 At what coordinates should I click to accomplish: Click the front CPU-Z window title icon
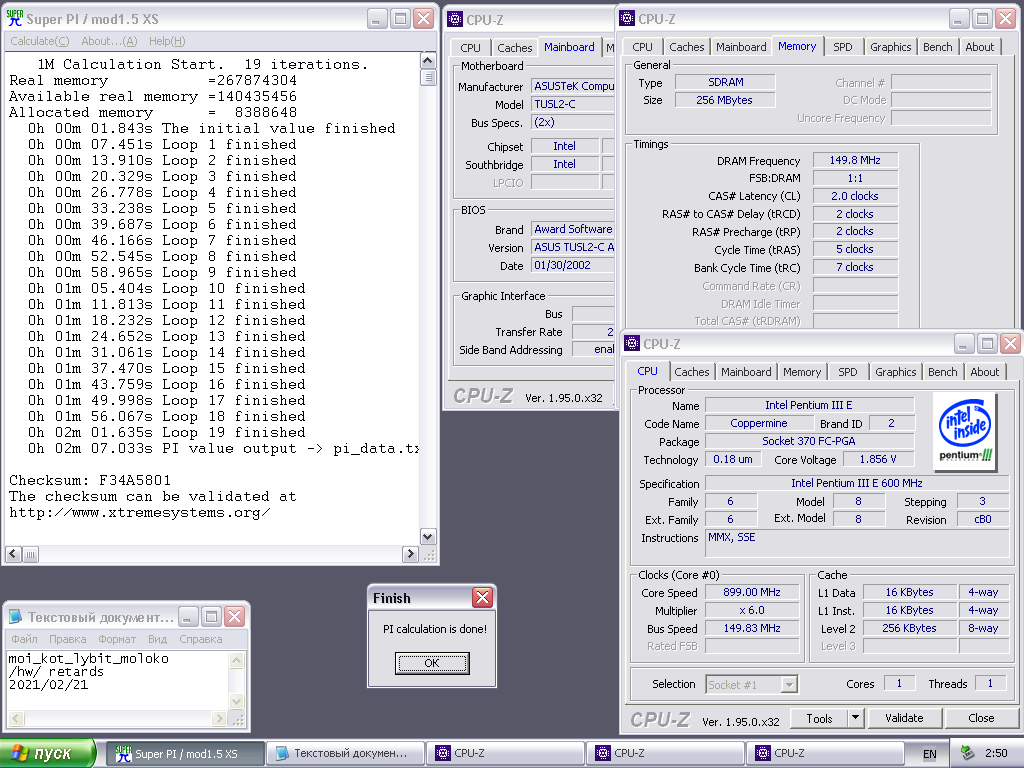(632, 344)
